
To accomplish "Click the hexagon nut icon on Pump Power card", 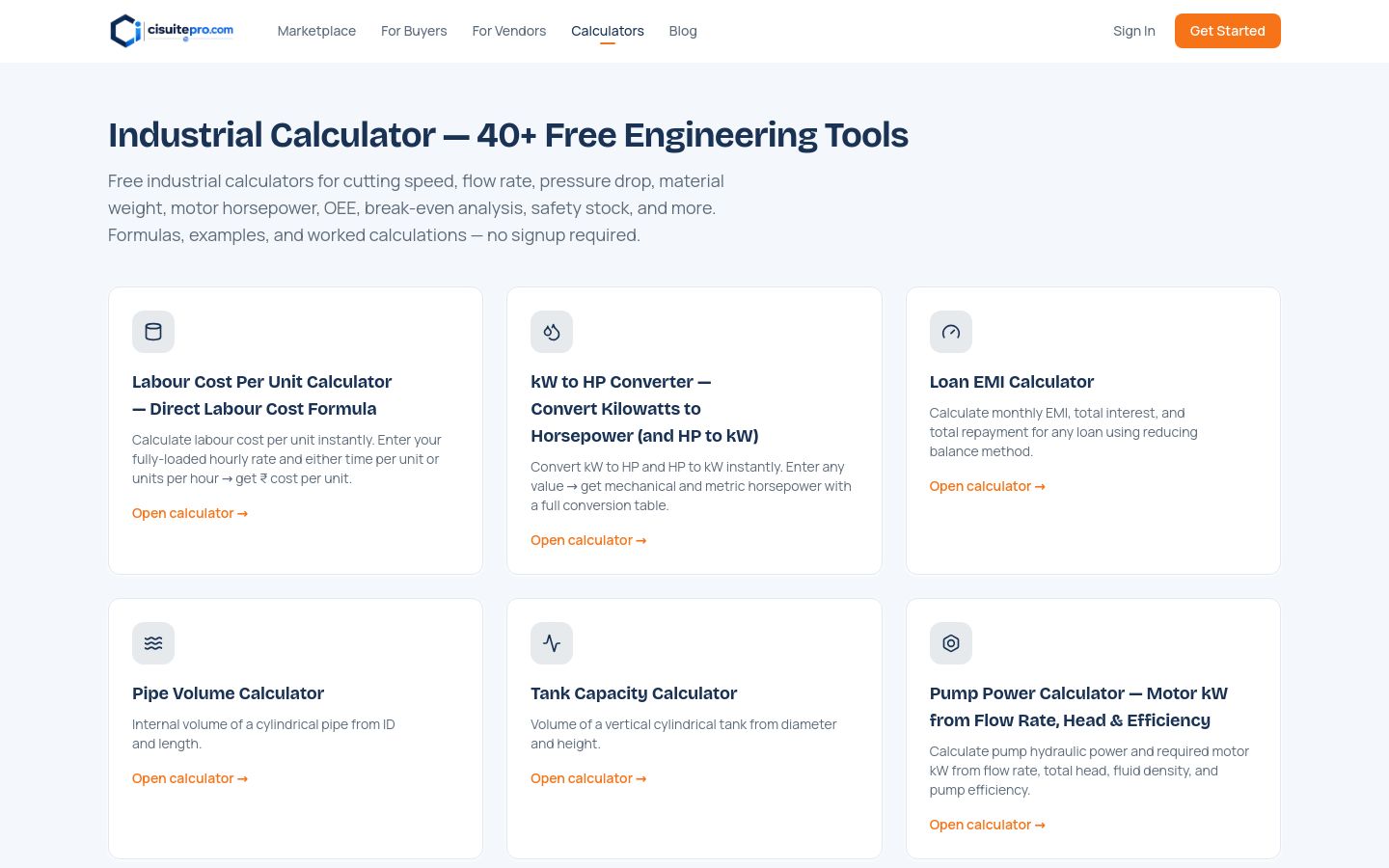I will click(951, 643).
